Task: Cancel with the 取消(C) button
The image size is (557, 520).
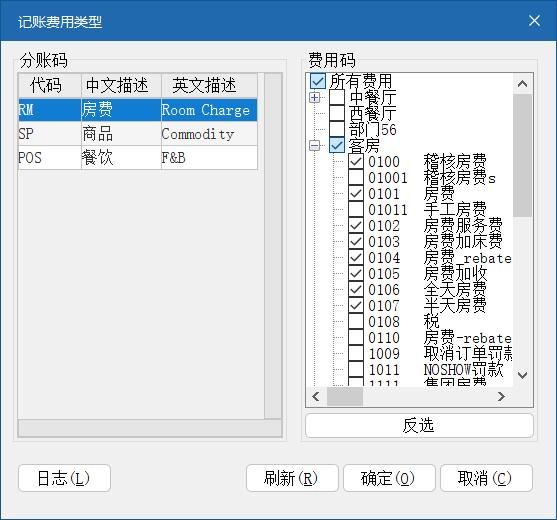Action: (x=486, y=478)
